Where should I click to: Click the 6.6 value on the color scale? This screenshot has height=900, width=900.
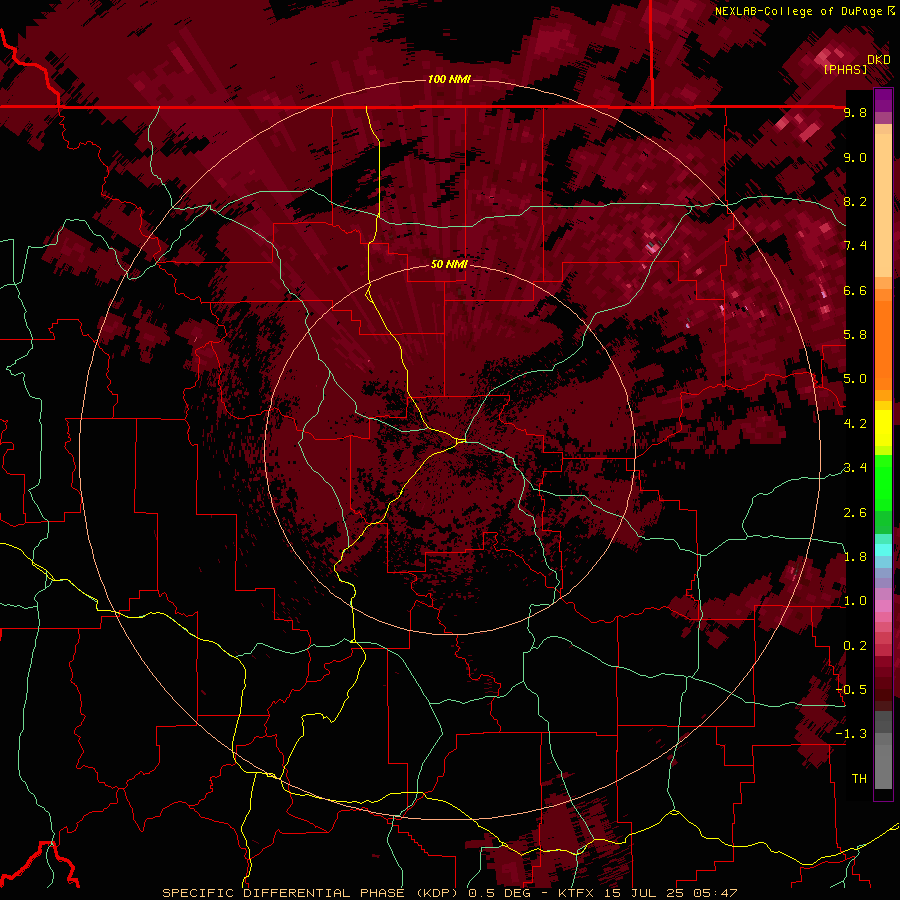point(855,290)
